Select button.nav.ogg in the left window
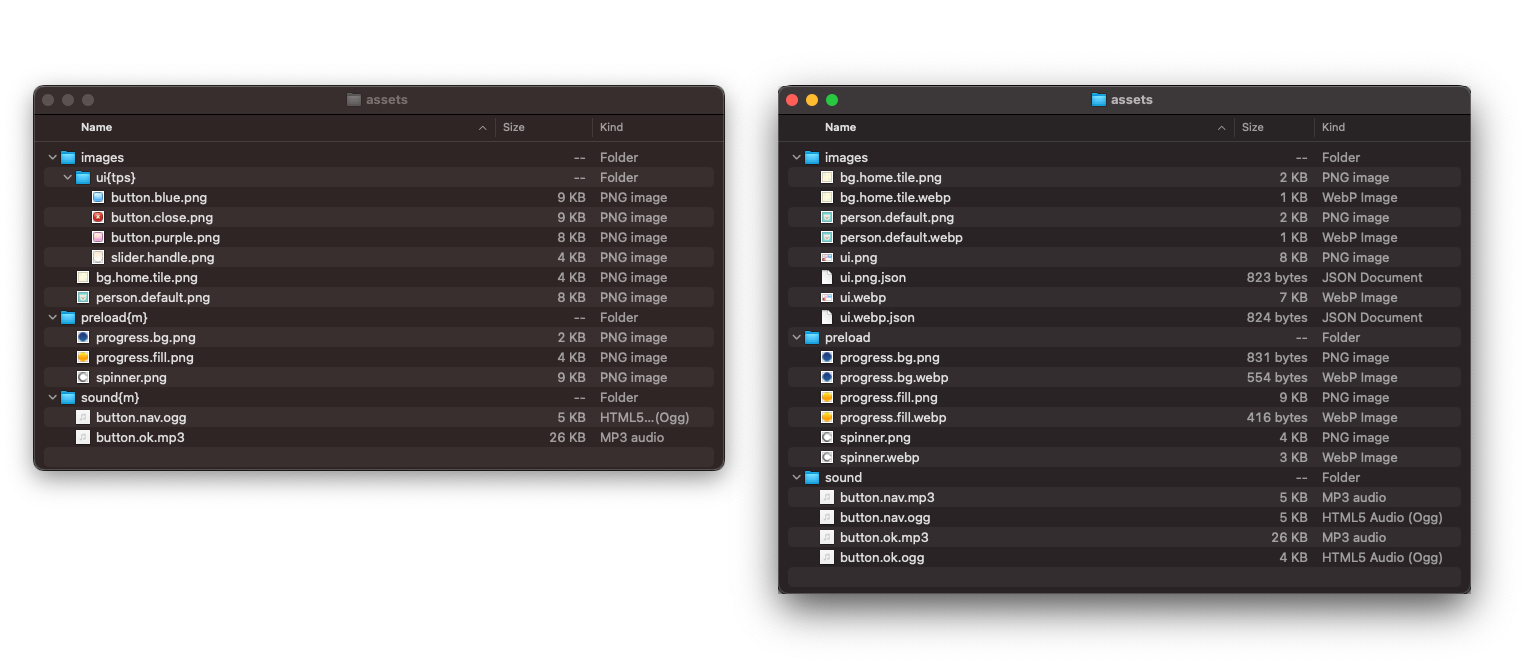This screenshot has width=1525, height=664. [x=141, y=417]
